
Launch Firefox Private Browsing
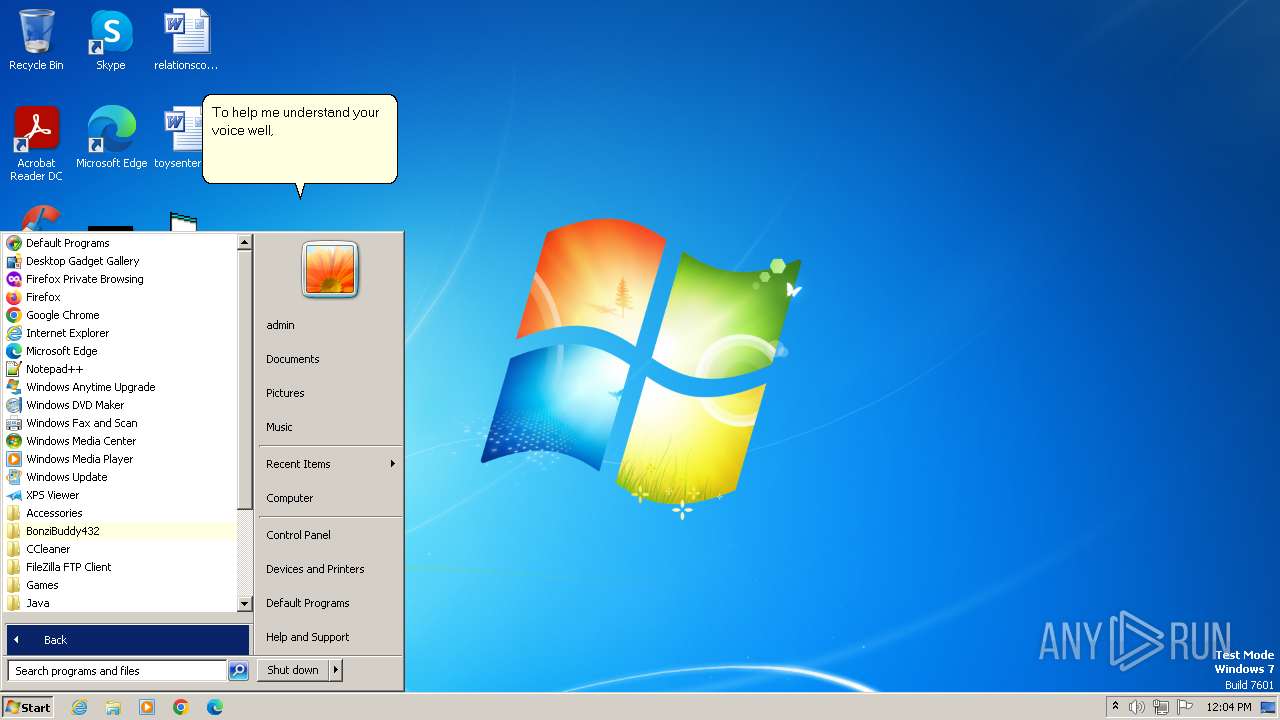[x=121, y=279]
